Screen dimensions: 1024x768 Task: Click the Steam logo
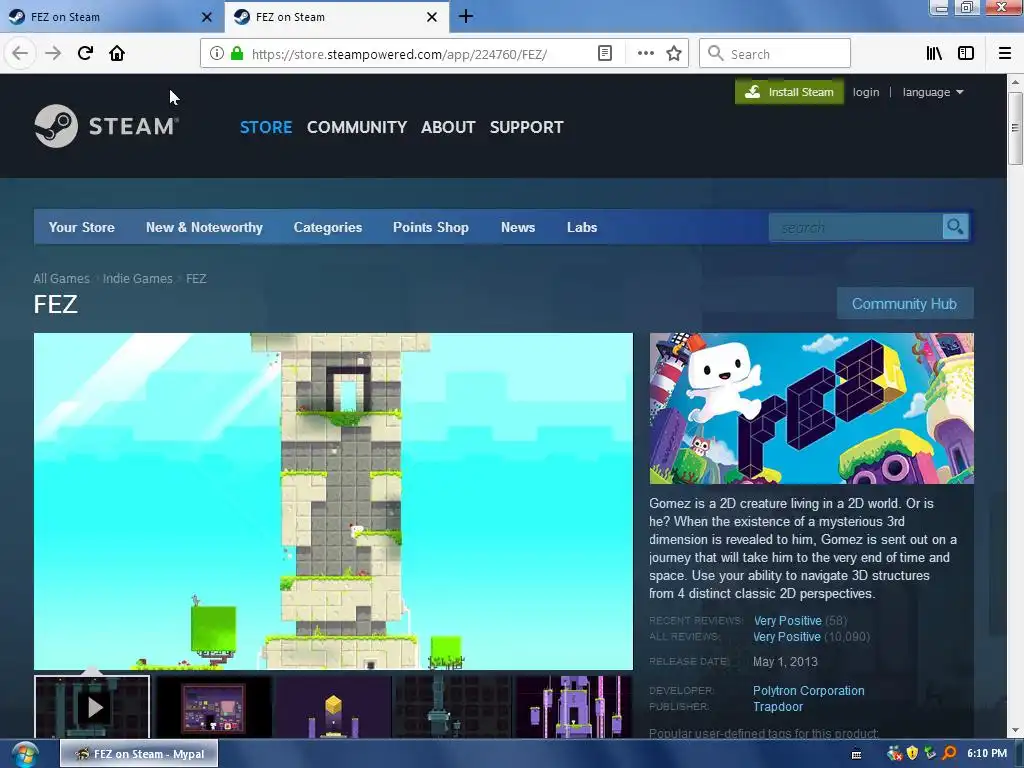(107, 126)
